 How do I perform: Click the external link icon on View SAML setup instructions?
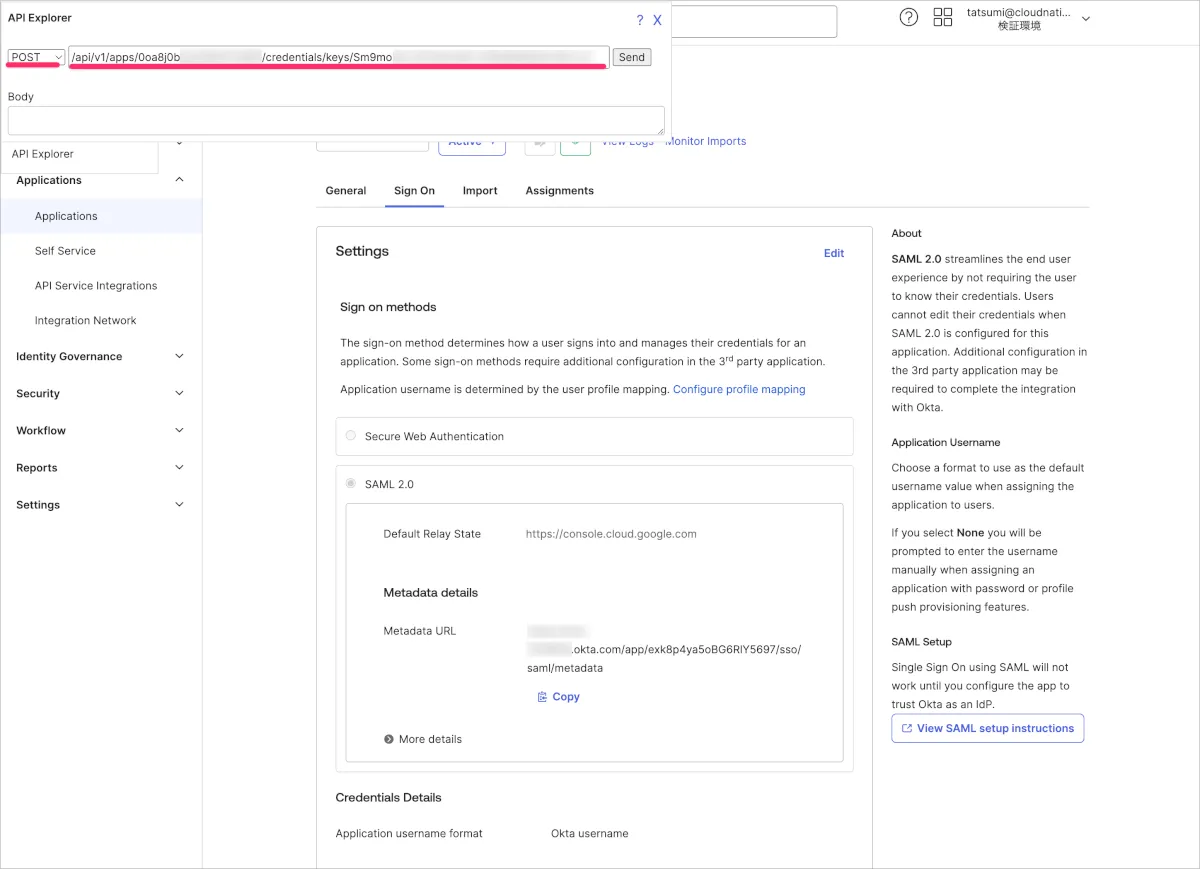[907, 728]
